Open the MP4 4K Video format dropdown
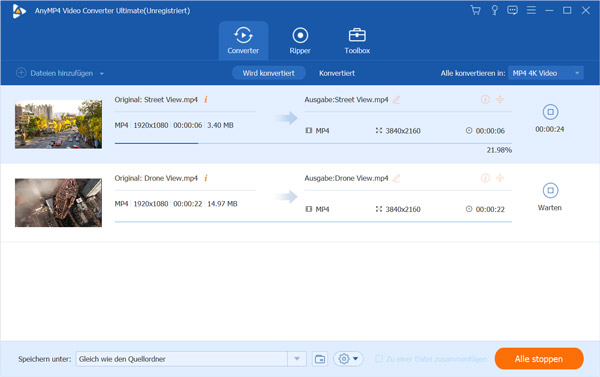600x377 pixels. tap(546, 73)
